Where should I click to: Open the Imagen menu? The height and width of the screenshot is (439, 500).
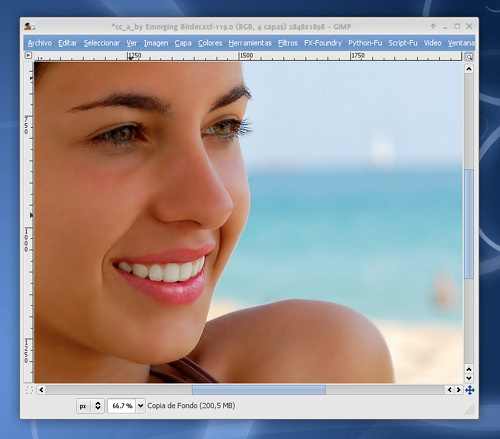(x=156, y=43)
